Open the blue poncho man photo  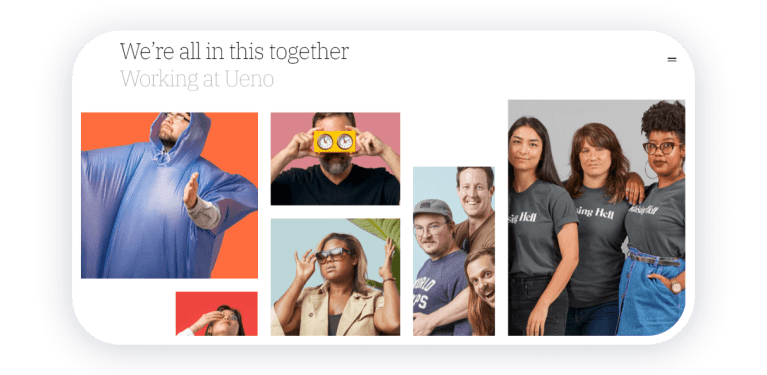[169, 196]
